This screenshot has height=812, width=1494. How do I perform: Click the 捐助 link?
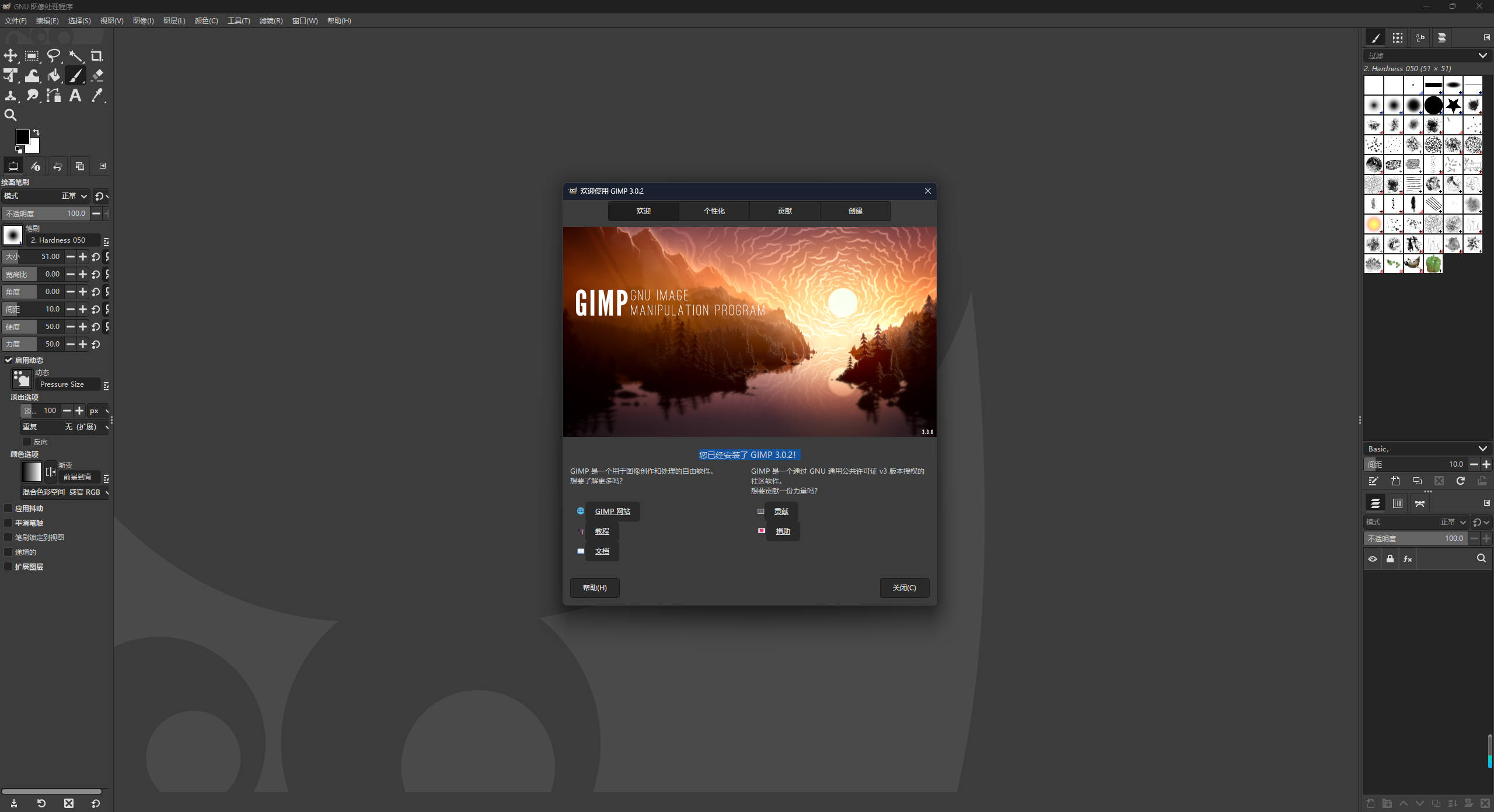782,531
